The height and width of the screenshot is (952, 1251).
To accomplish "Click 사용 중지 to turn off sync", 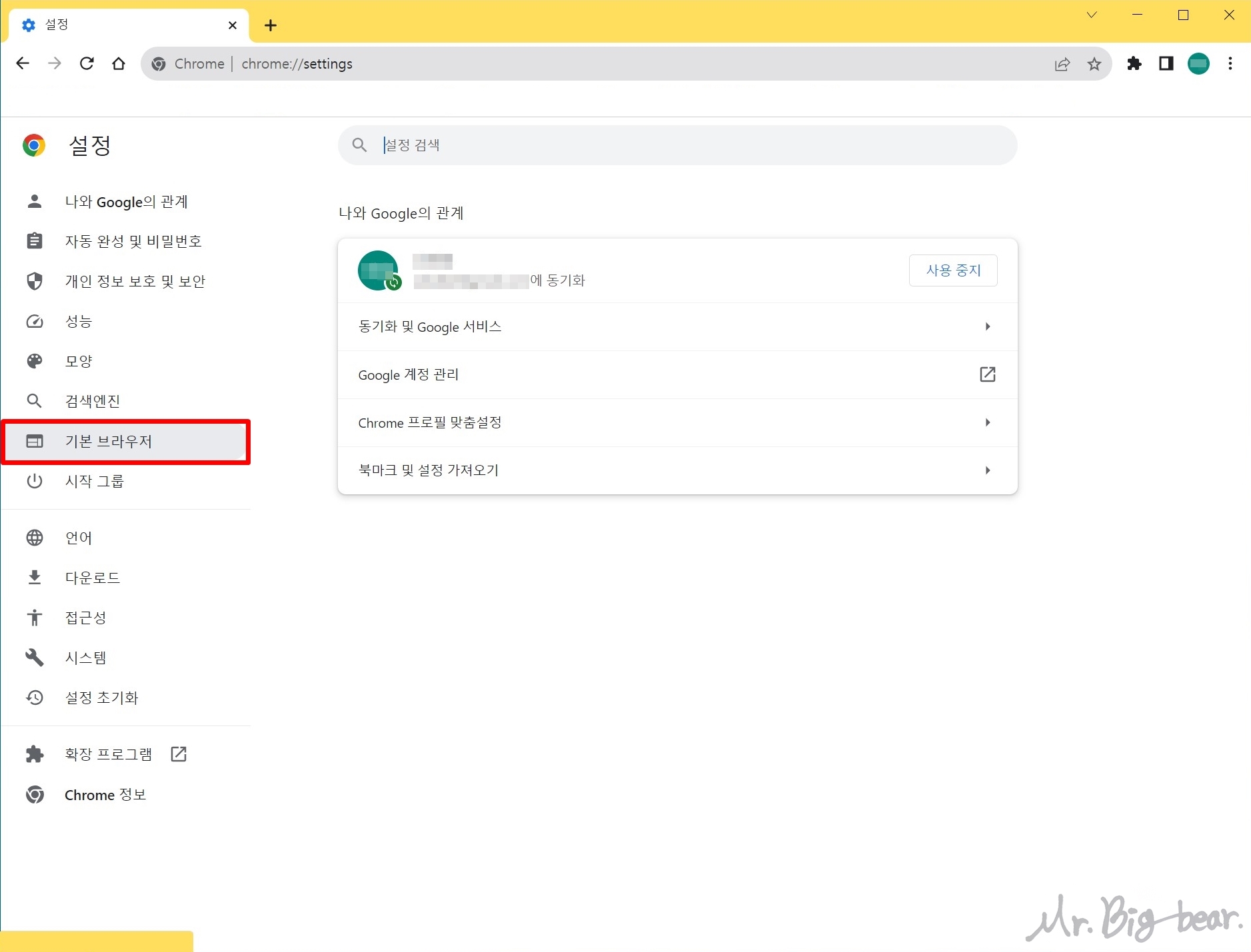I will 953,270.
